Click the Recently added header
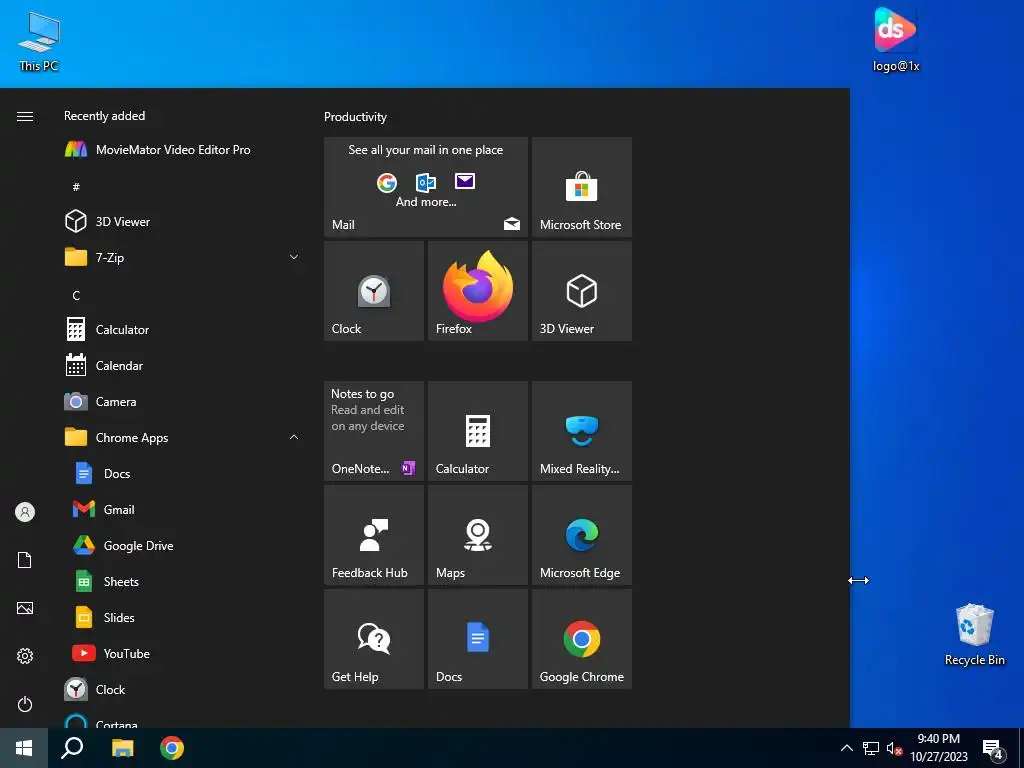 [x=104, y=116]
